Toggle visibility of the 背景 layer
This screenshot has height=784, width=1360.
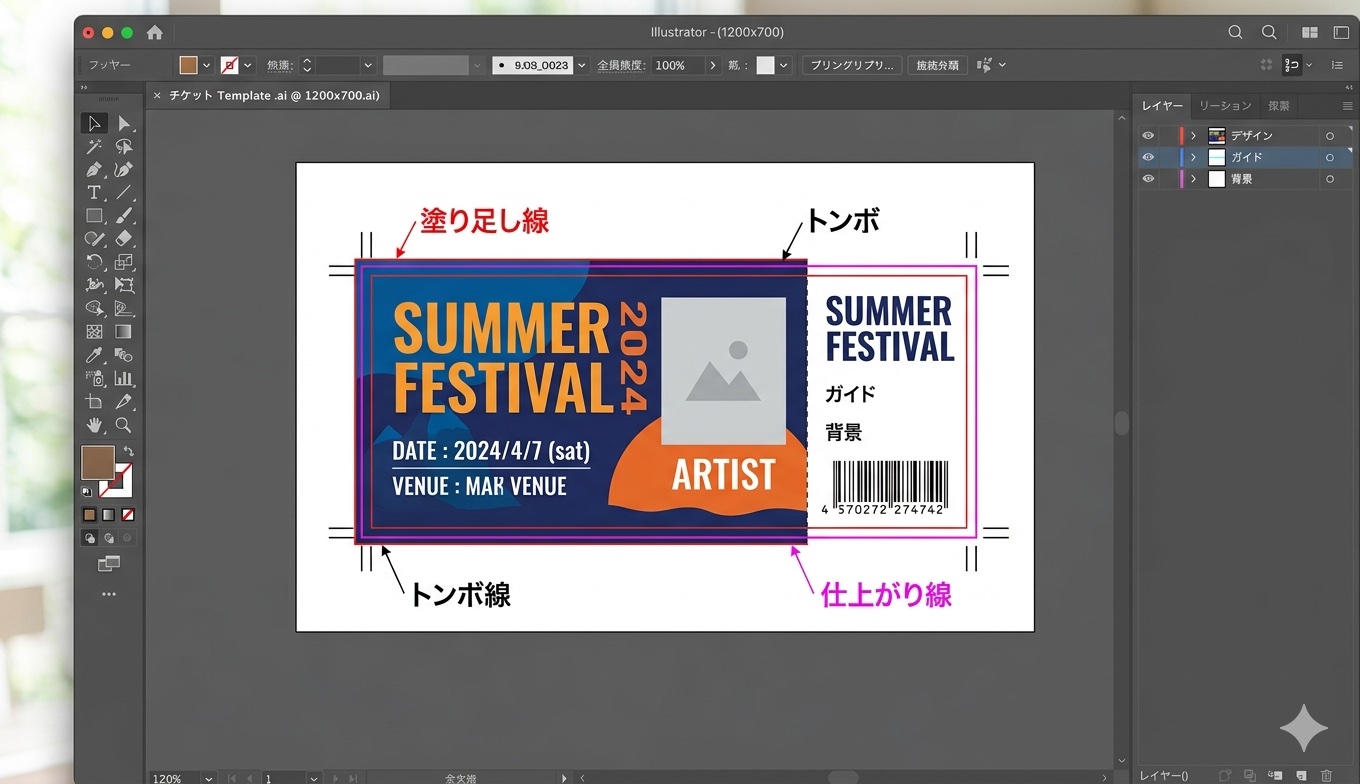1148,178
